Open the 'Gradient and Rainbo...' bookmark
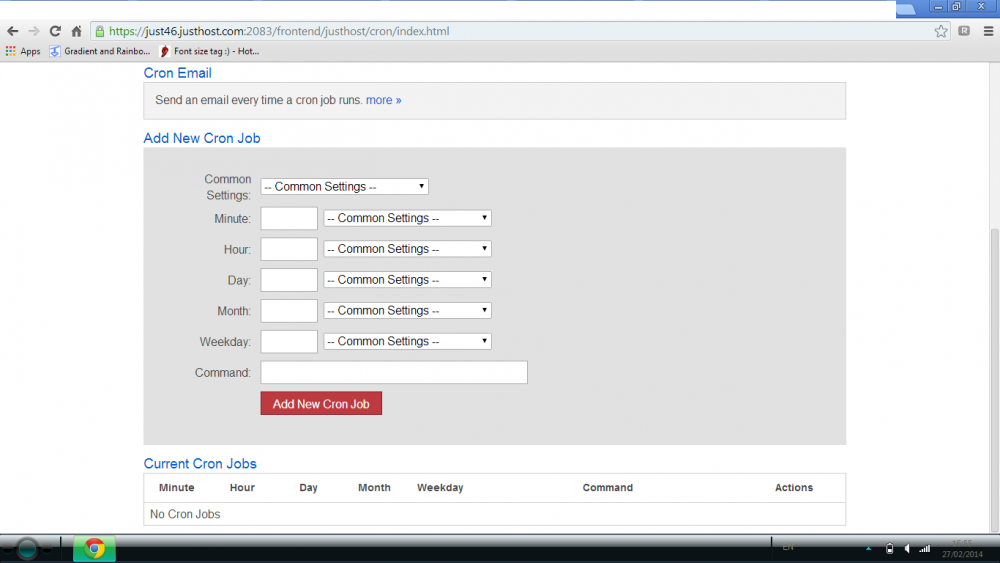The image size is (1000, 563). [x=100, y=51]
